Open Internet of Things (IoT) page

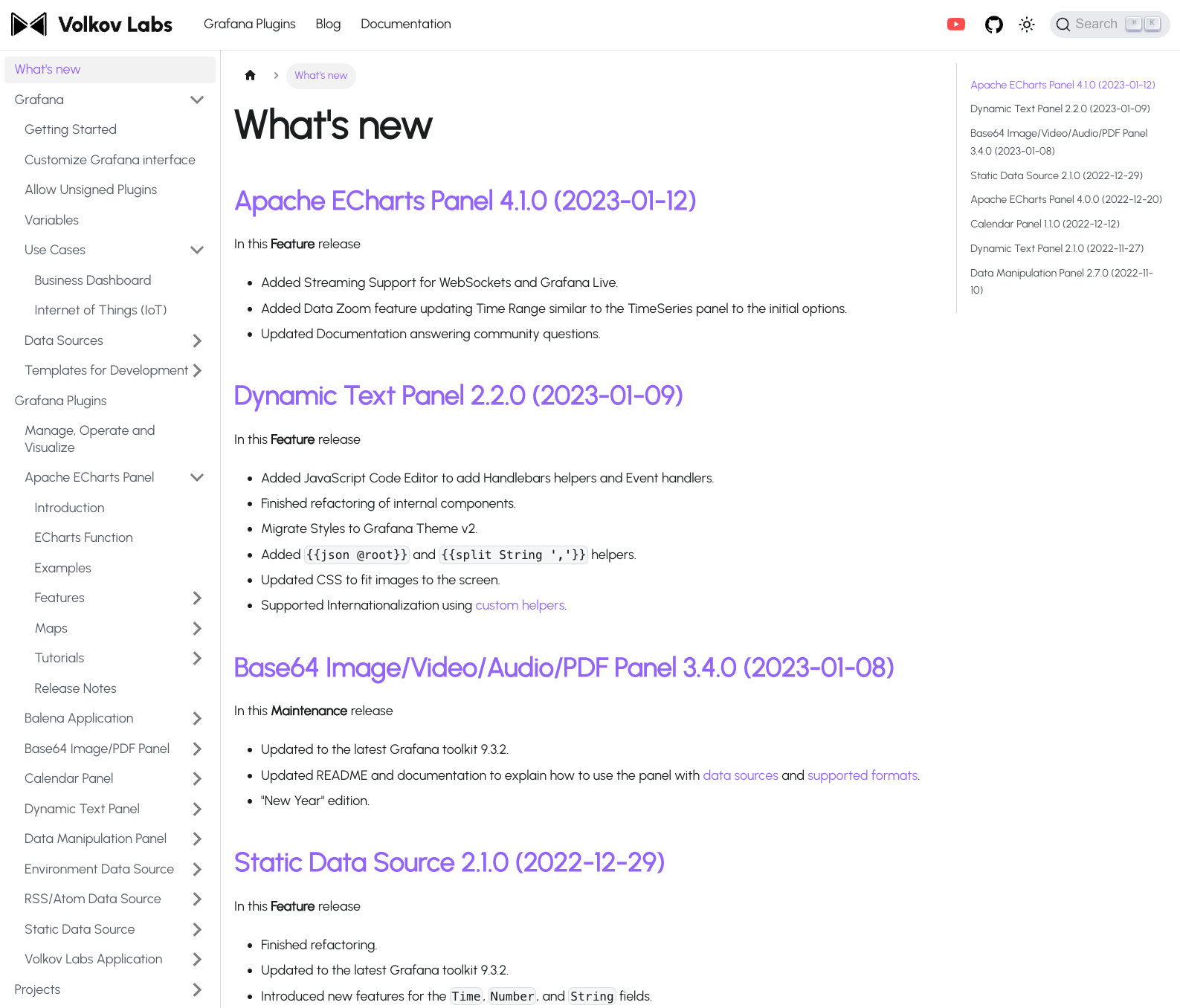tap(100, 310)
